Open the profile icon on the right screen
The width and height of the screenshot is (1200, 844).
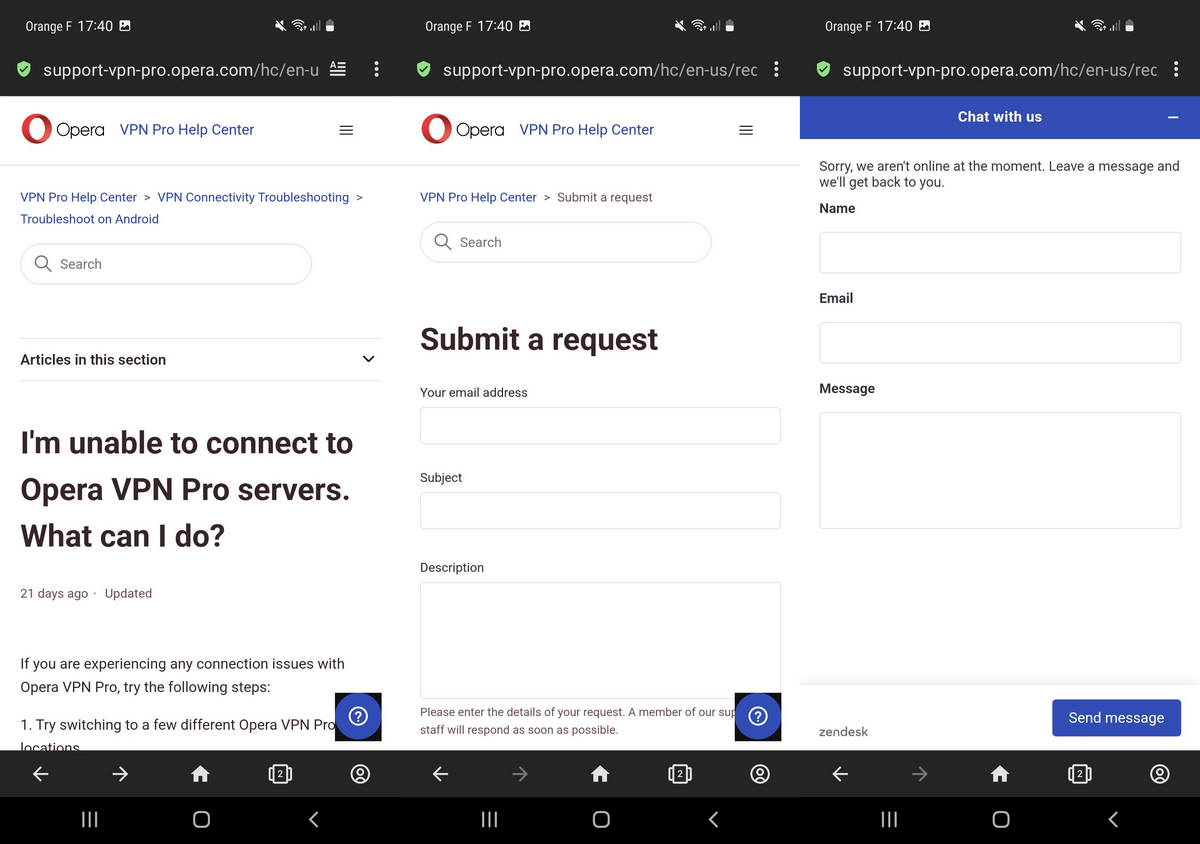click(x=1160, y=774)
